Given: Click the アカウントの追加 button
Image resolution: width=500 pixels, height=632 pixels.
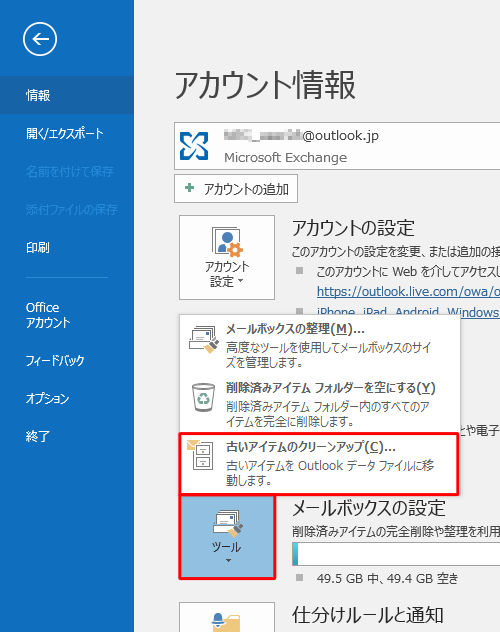Looking at the screenshot, I should (x=236, y=189).
